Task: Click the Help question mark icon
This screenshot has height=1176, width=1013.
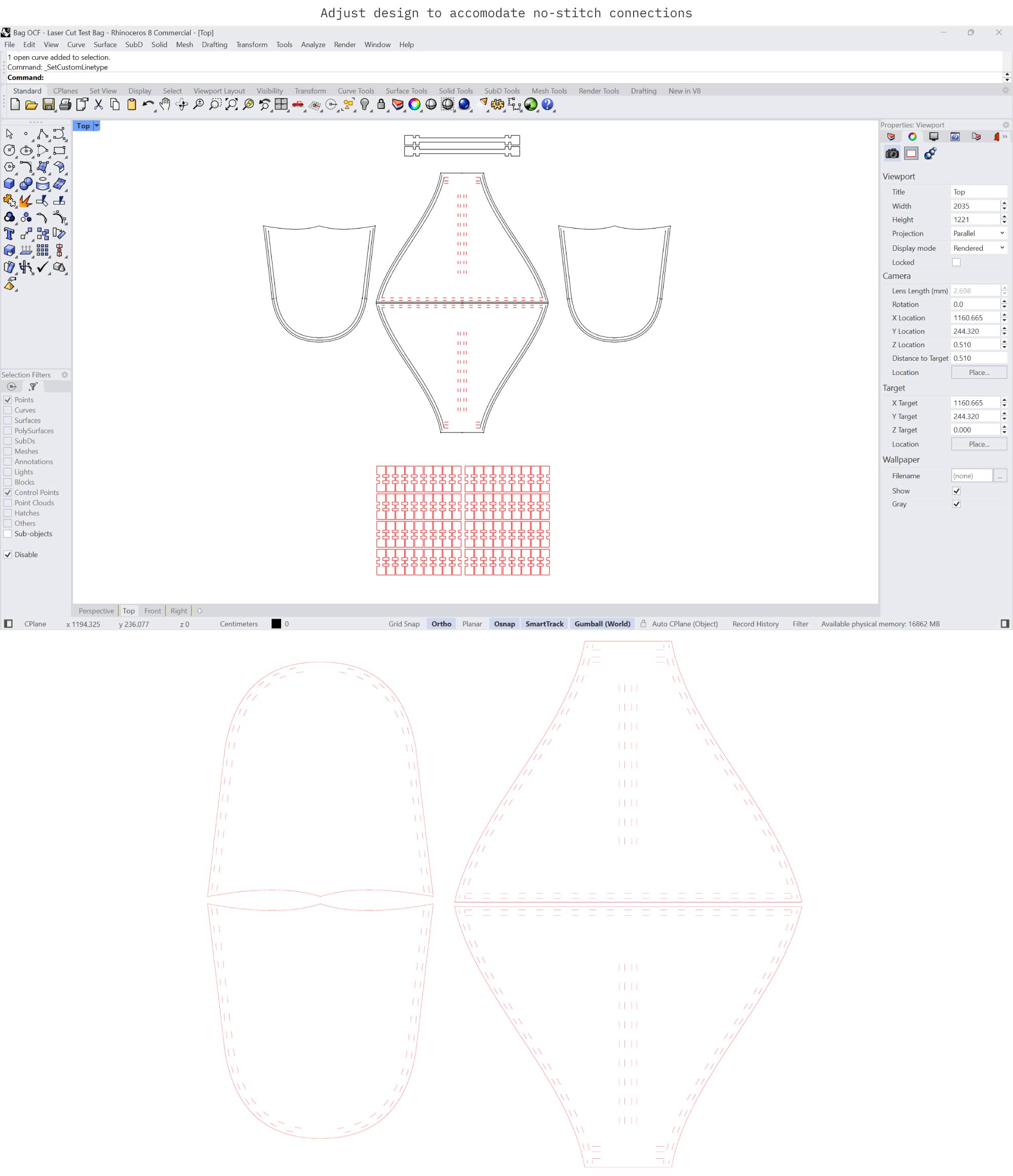Action: tap(547, 104)
